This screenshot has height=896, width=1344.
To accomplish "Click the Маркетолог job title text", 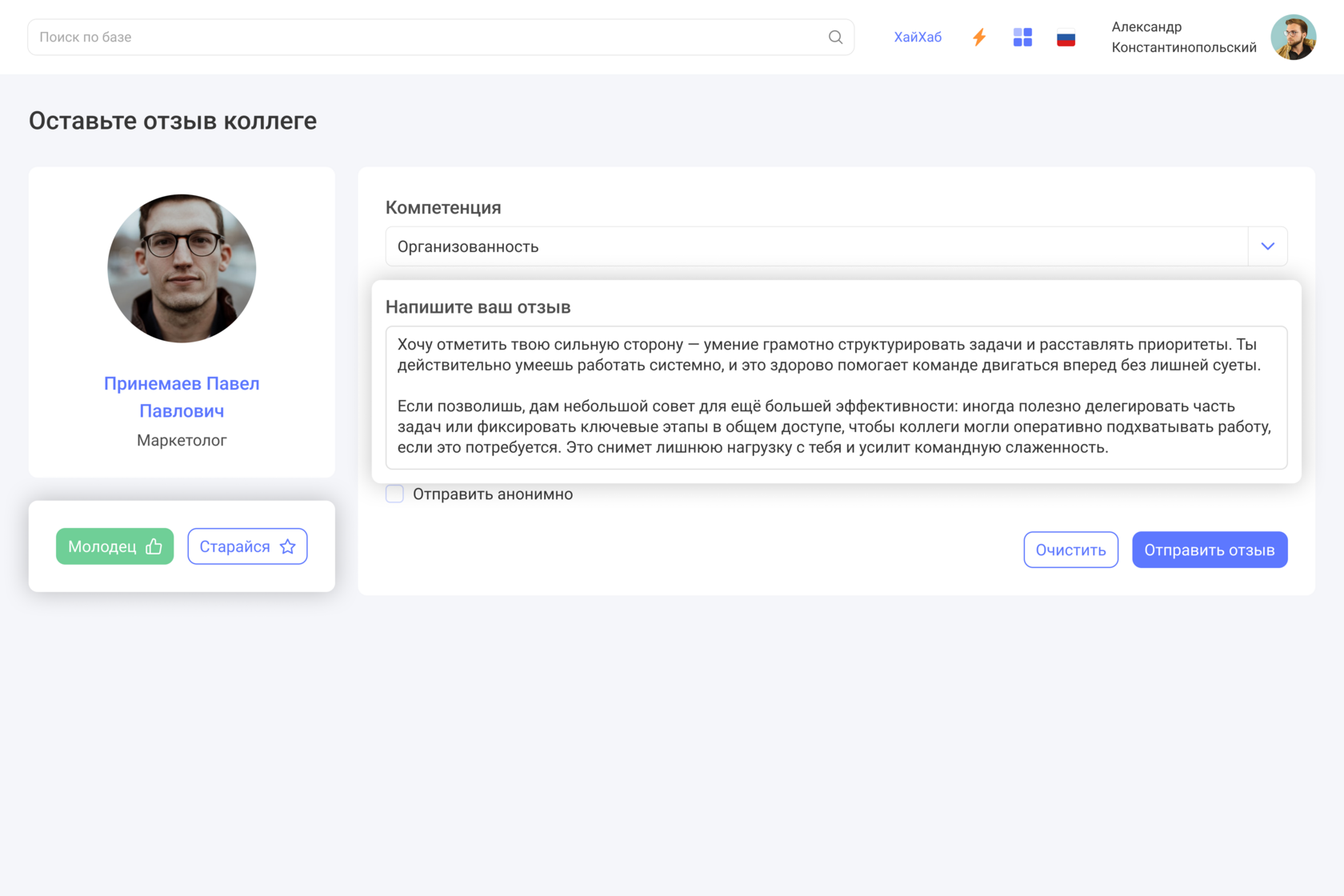I will point(182,440).
